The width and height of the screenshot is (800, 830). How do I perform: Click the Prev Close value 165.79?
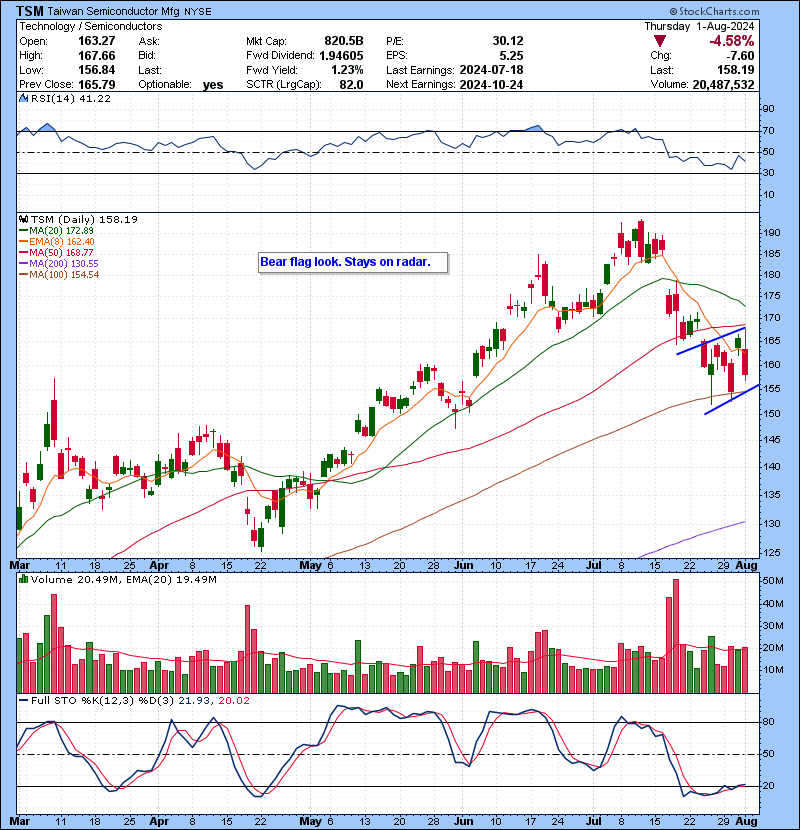point(96,84)
